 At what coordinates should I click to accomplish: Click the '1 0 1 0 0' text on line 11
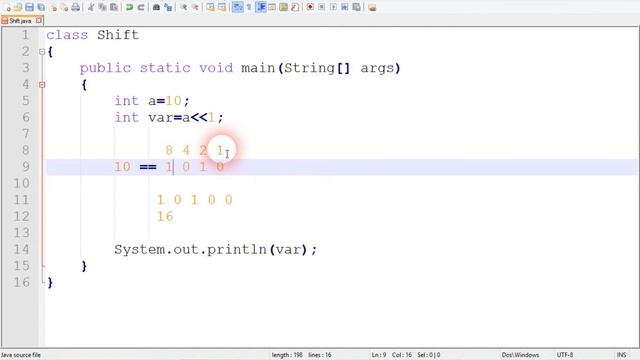[195, 200]
